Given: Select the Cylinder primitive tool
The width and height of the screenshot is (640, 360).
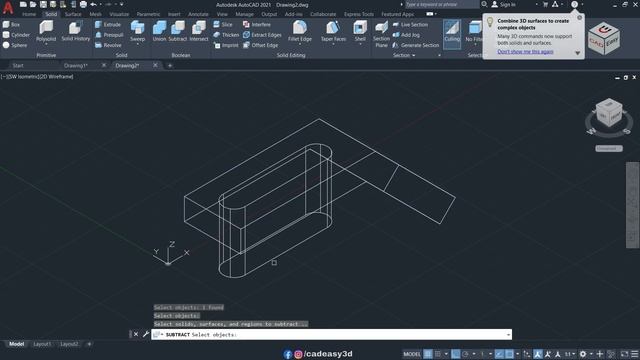Looking at the screenshot, I should [16, 35].
